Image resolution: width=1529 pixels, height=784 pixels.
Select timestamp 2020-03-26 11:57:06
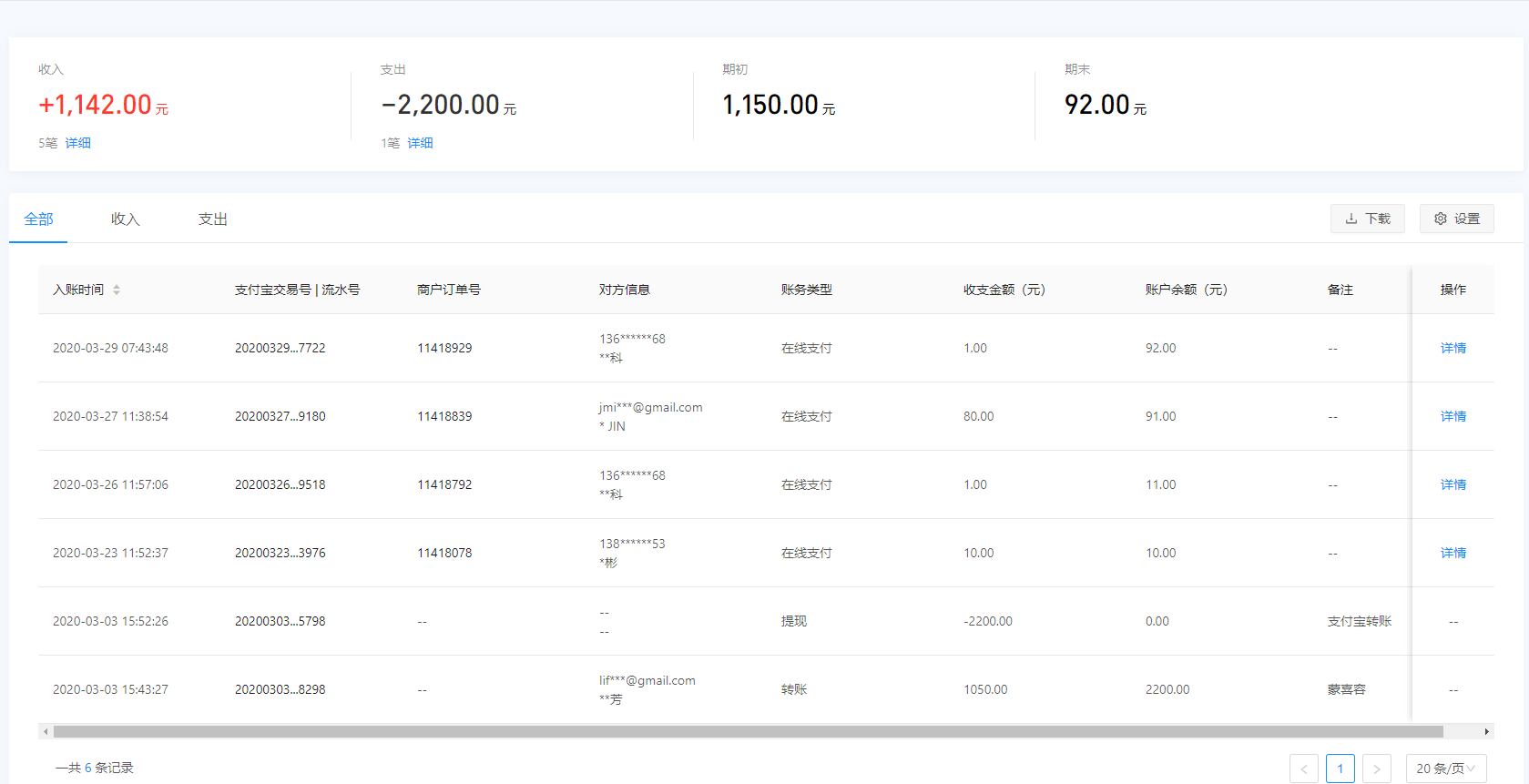tap(110, 484)
